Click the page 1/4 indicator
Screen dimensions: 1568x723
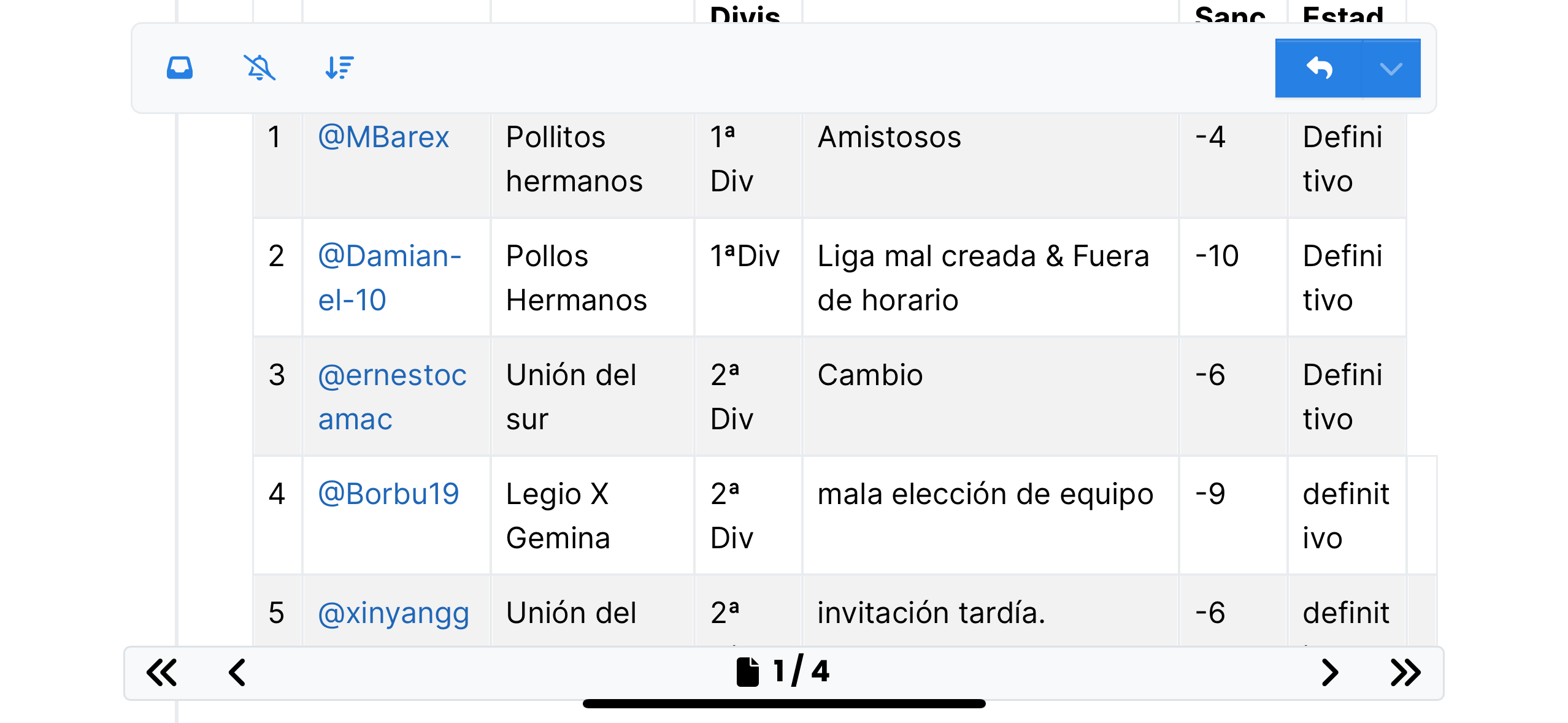801,671
